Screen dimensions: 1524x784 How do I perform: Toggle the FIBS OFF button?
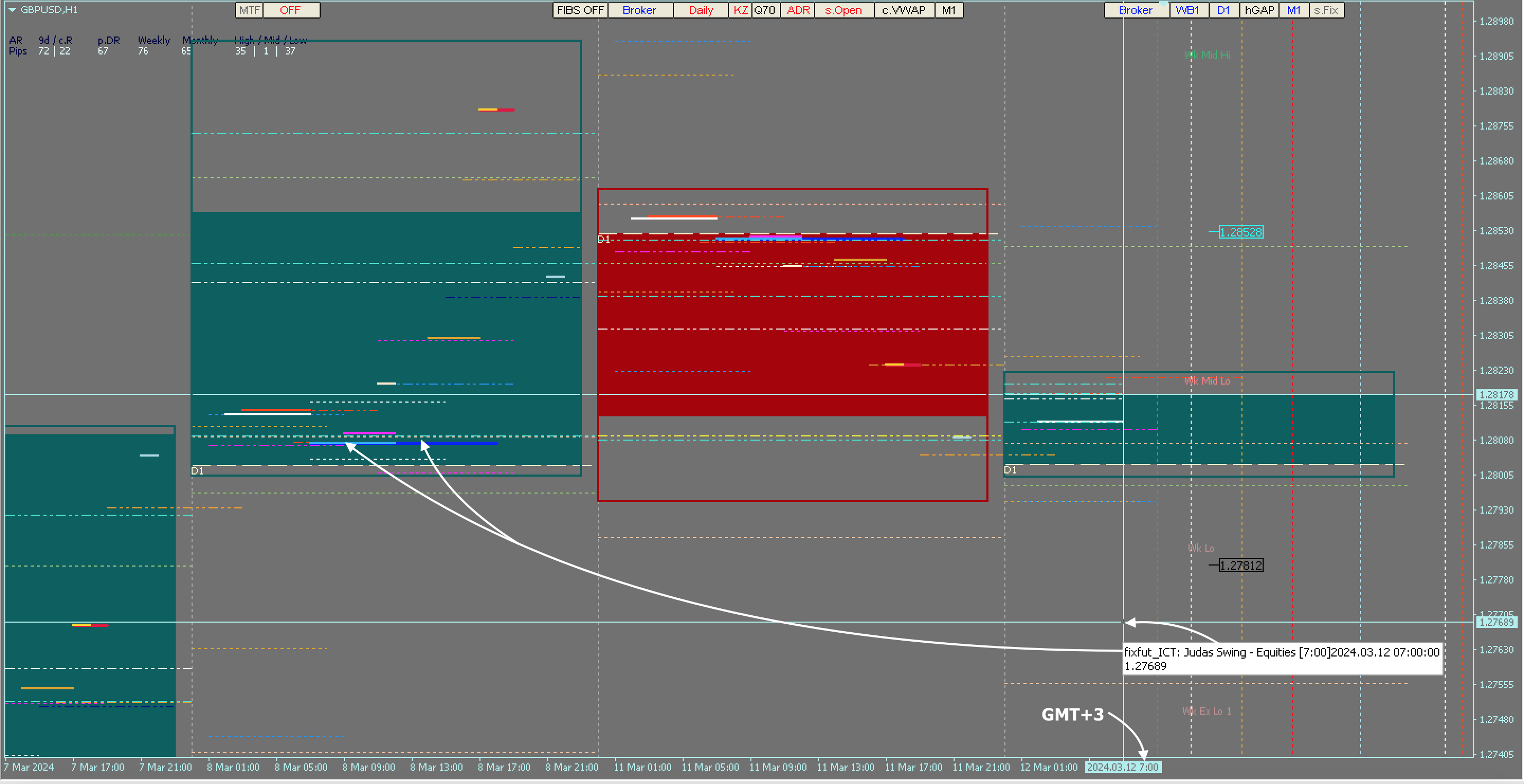(580, 10)
